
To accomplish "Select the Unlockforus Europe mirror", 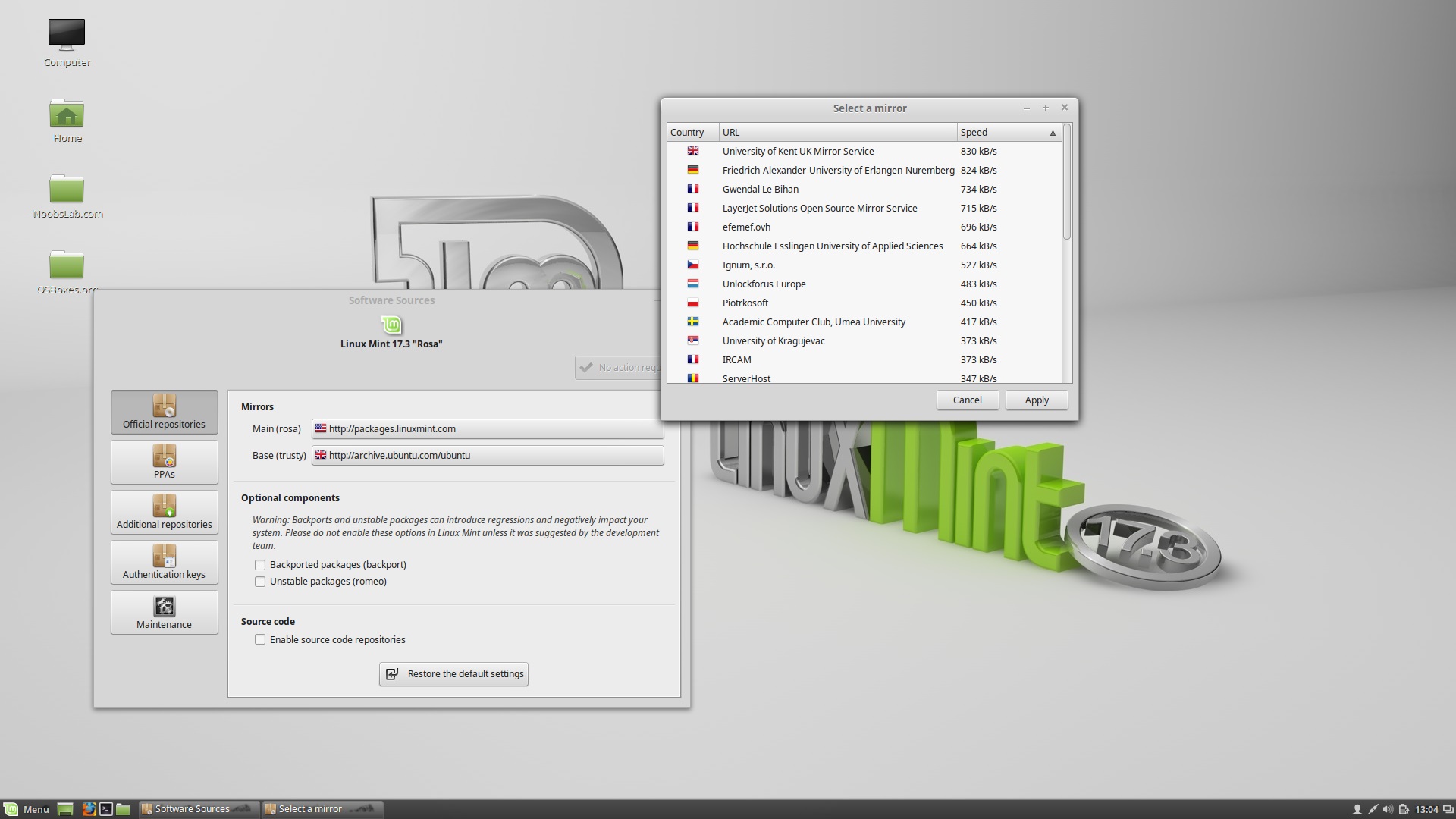I will click(x=864, y=284).
